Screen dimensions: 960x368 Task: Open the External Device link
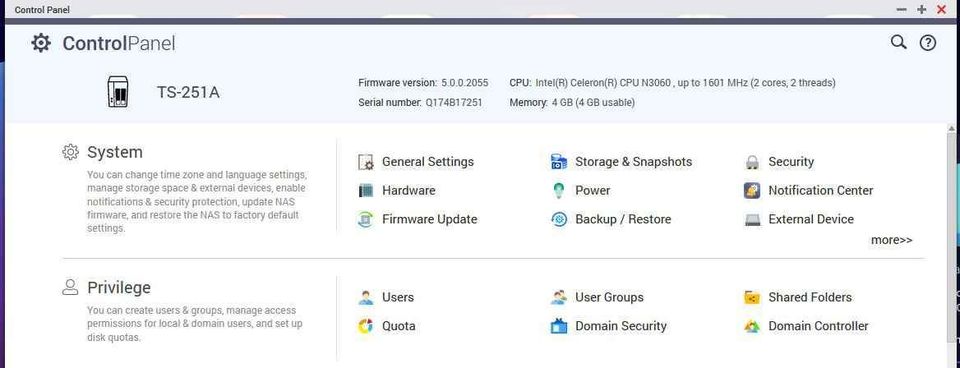[811, 219]
